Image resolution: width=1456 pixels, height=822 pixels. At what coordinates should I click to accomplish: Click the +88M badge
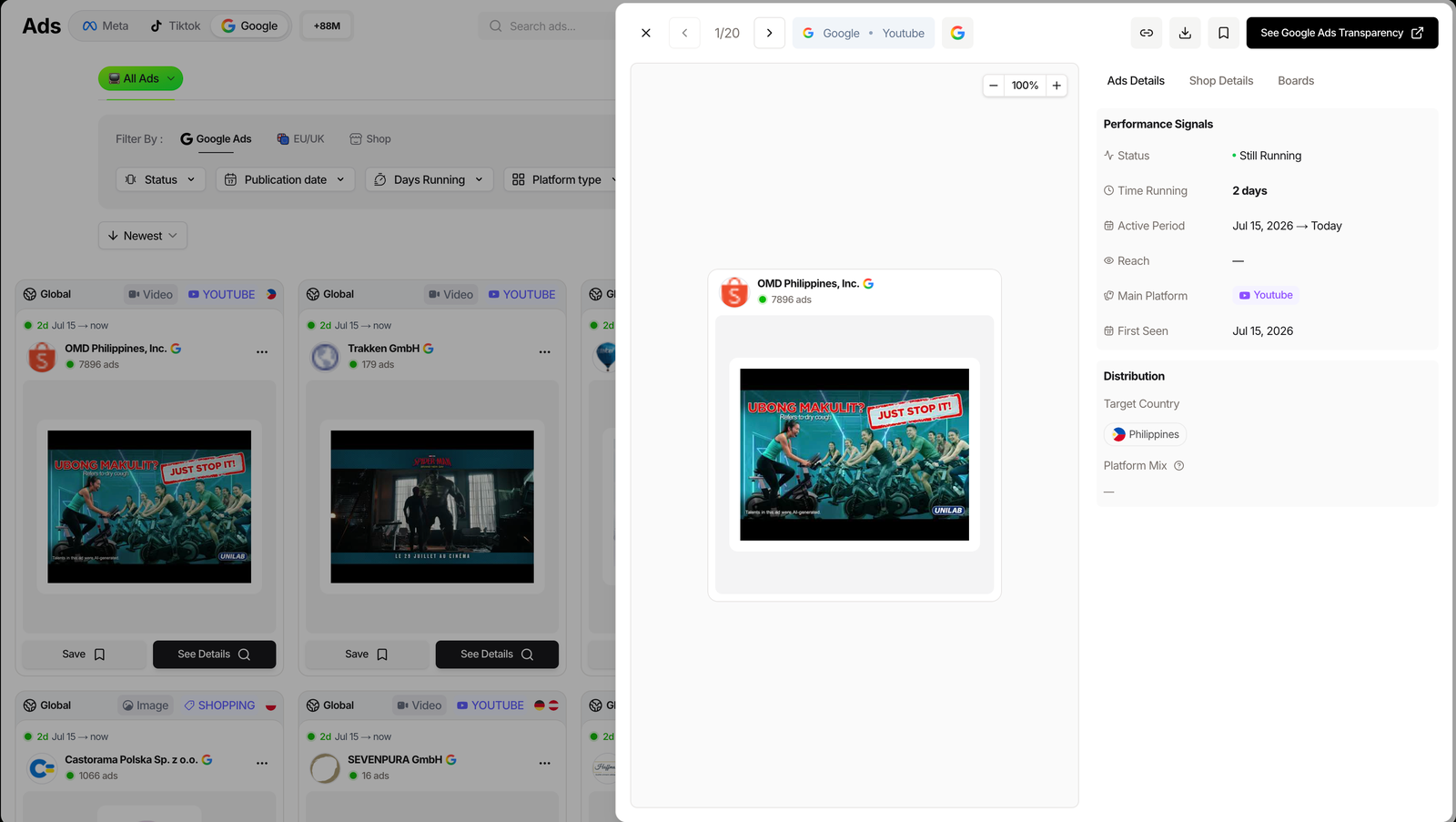(327, 25)
